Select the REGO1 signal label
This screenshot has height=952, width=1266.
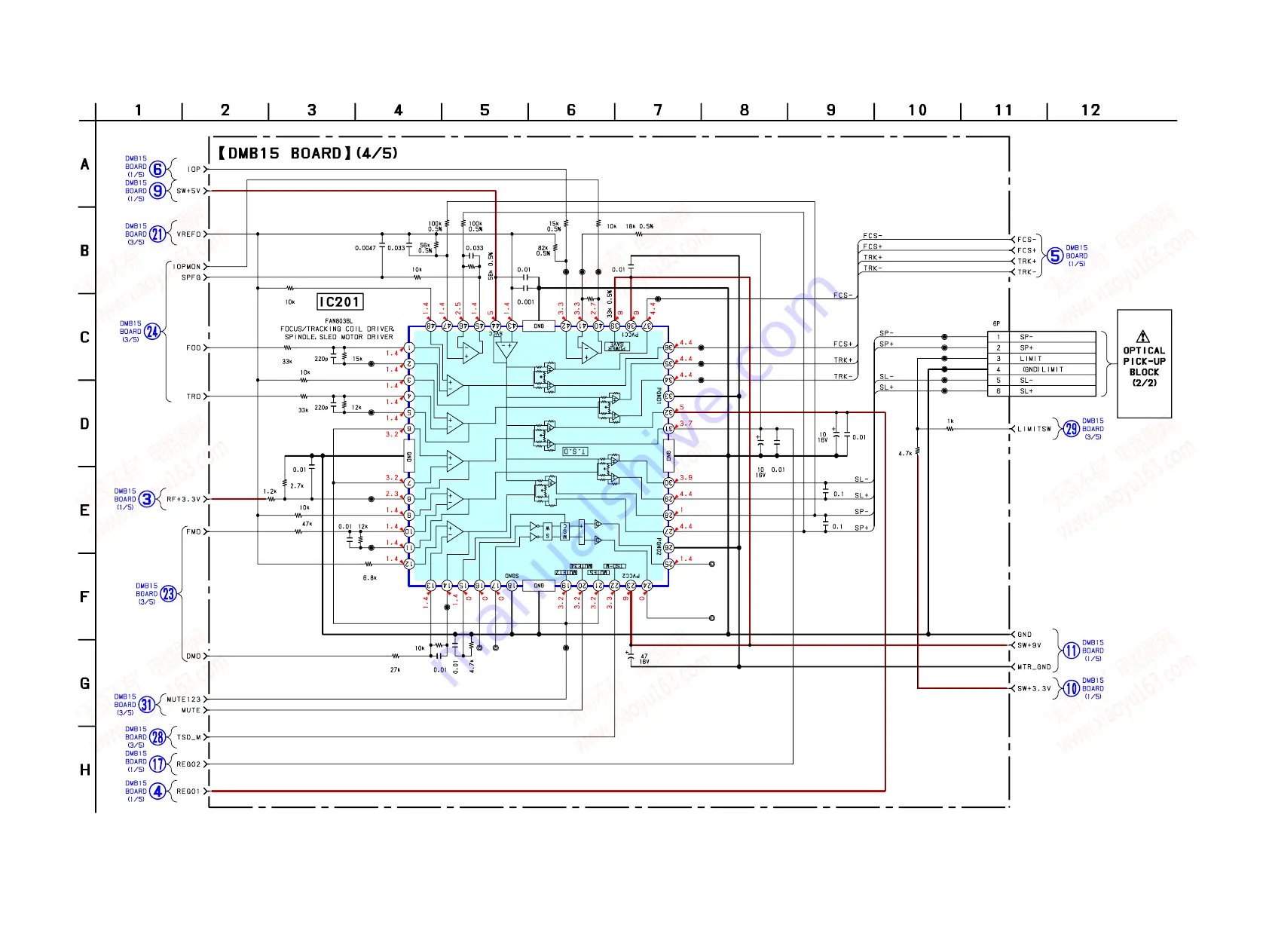[x=188, y=791]
